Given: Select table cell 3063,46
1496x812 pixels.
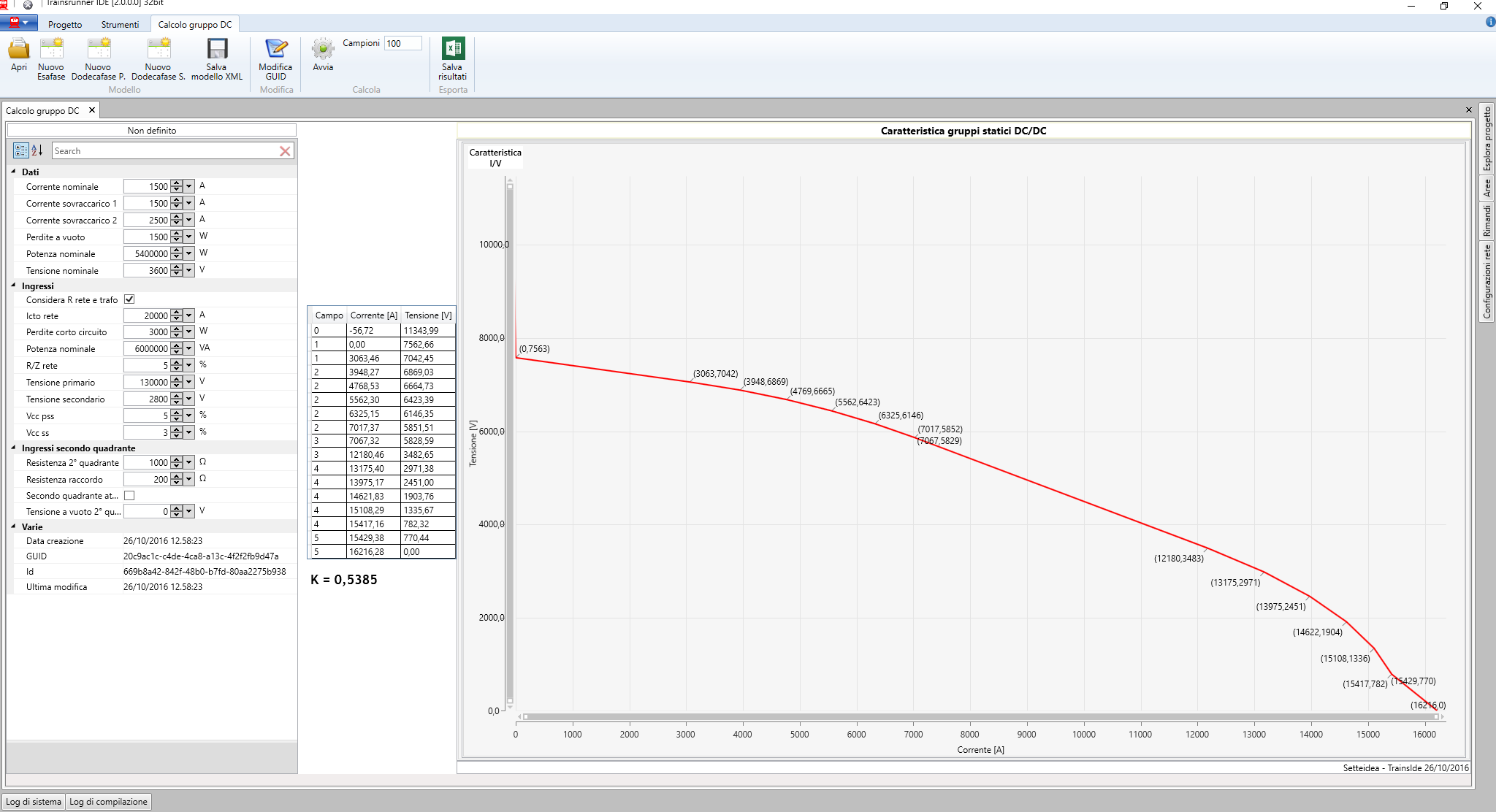Looking at the screenshot, I should [374, 358].
